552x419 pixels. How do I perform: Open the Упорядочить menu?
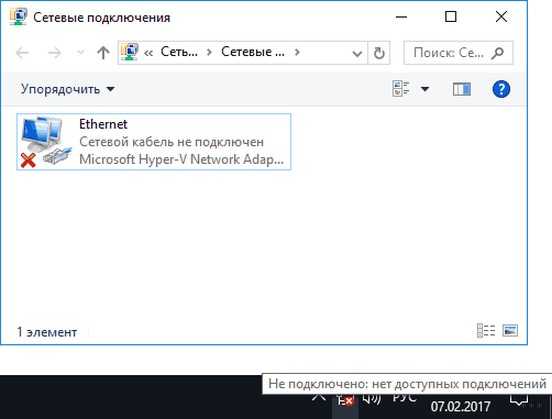(x=67, y=89)
